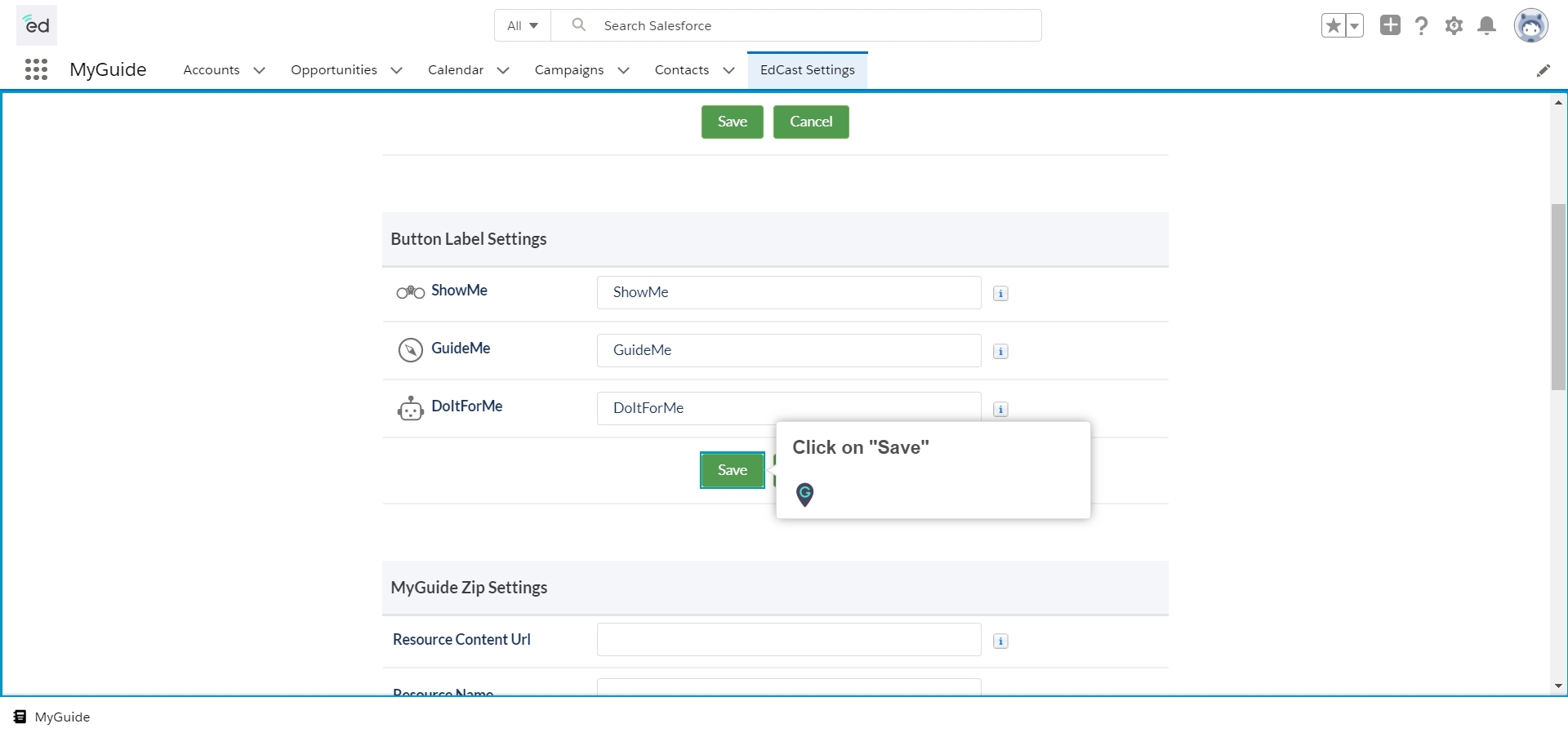Click the MyGuide app name text
This screenshot has height=737, width=1568.
108,69
